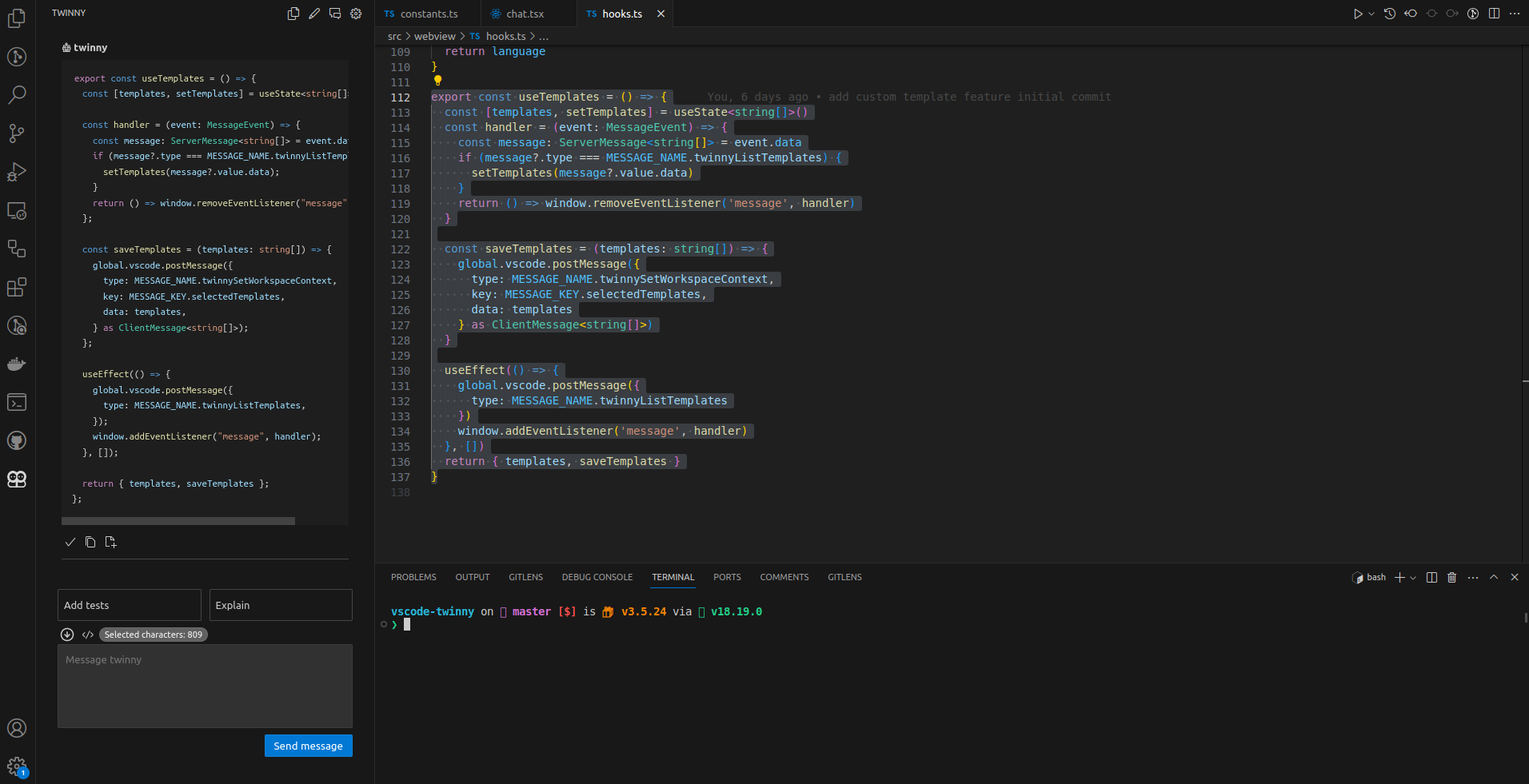
Task: Expand the run options dropdown arrow
Action: pyautogui.click(x=1371, y=14)
